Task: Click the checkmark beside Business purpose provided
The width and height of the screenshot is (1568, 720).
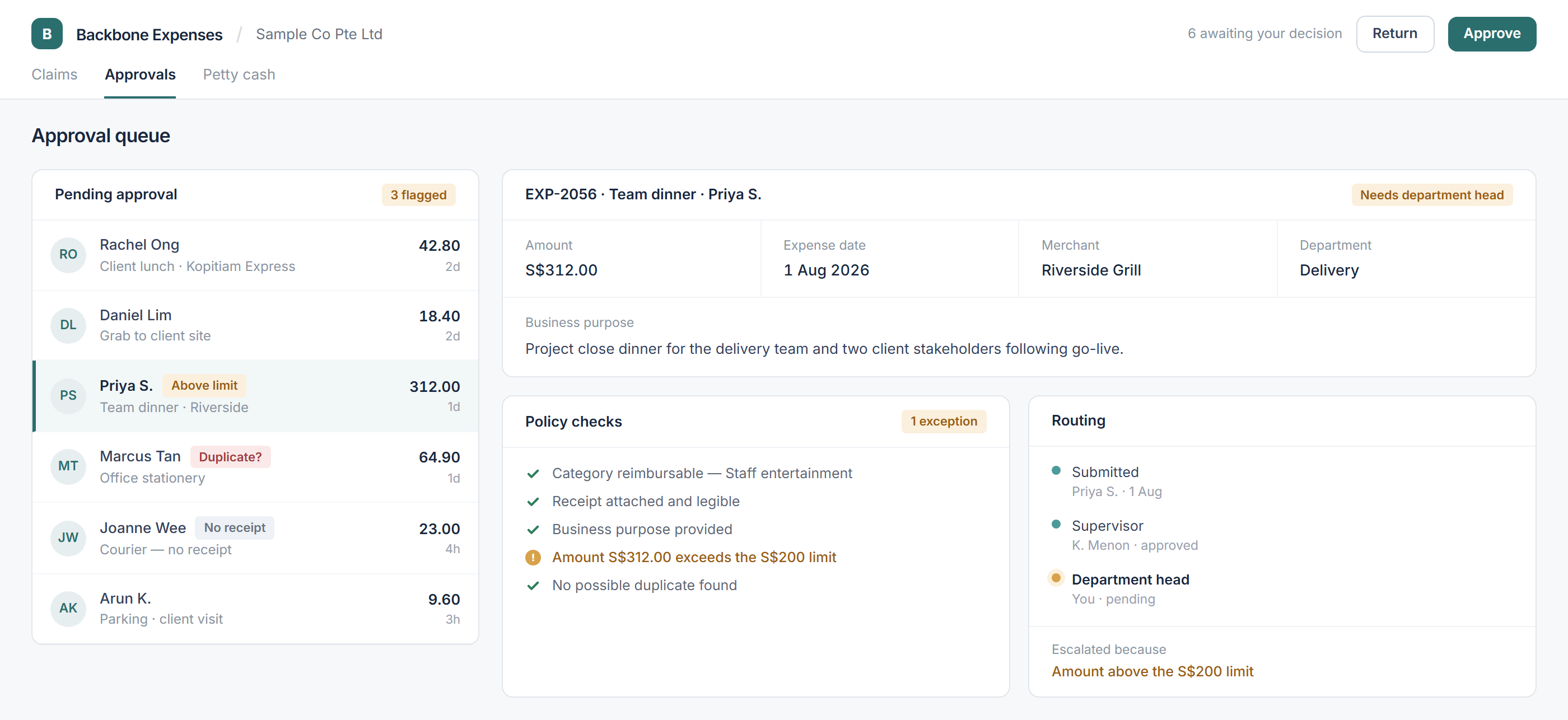Action: click(x=533, y=530)
